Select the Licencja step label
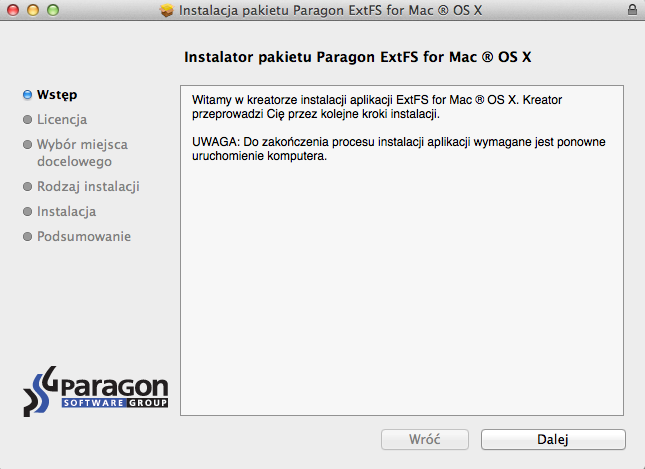Image resolution: width=645 pixels, height=469 pixels. [x=62, y=120]
